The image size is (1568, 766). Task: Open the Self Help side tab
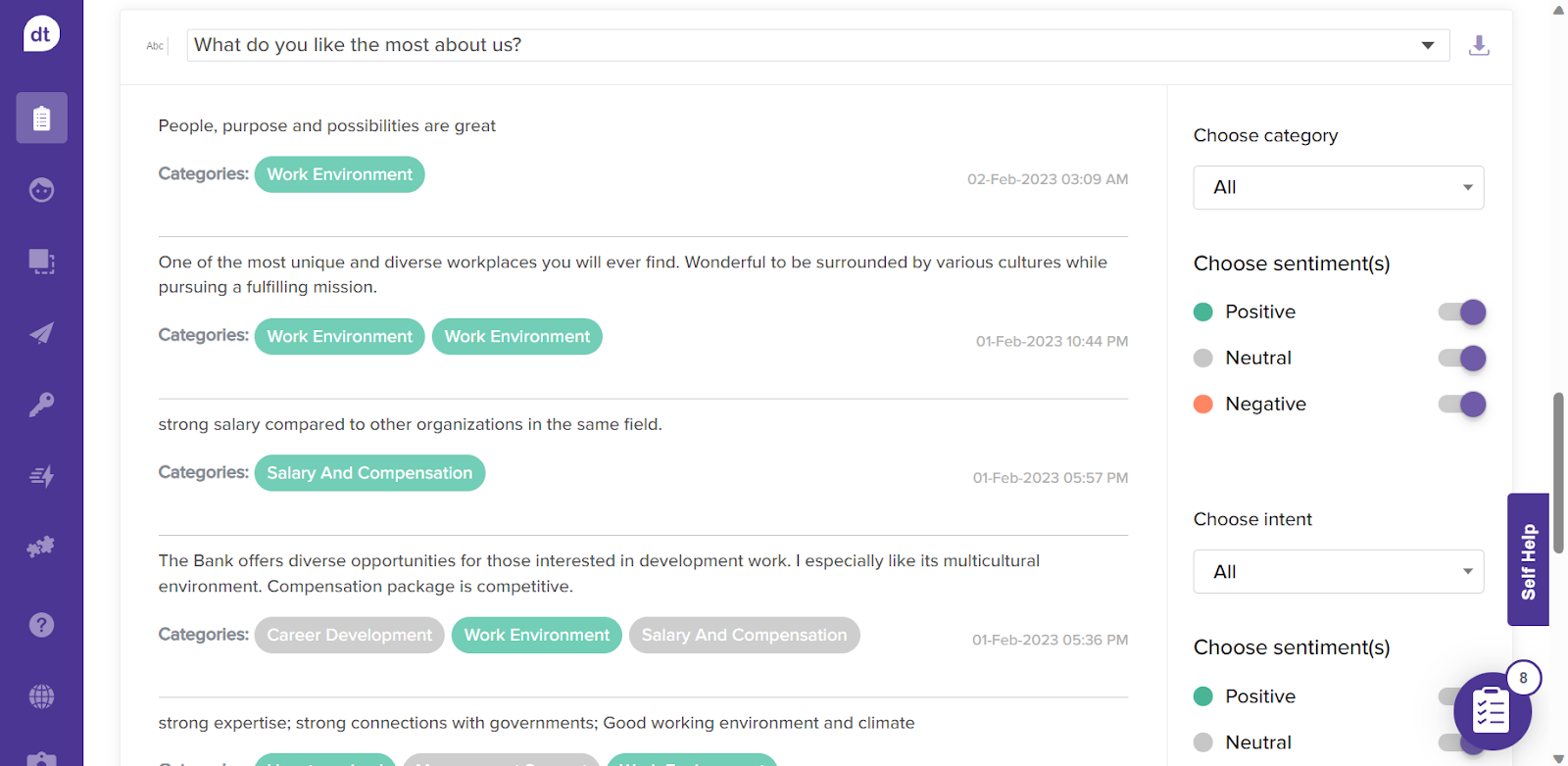1528,560
